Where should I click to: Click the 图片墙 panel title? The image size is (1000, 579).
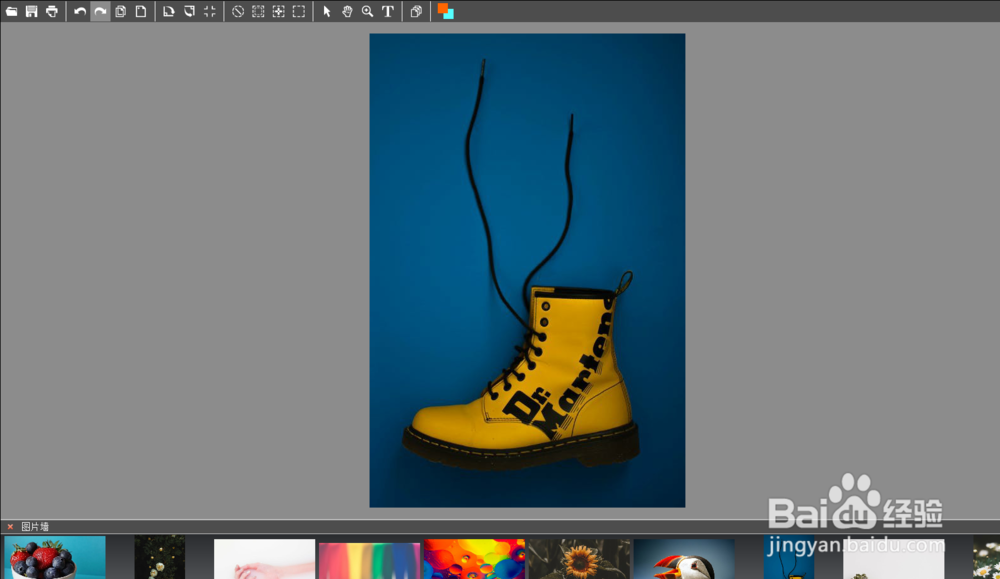tap(35, 527)
